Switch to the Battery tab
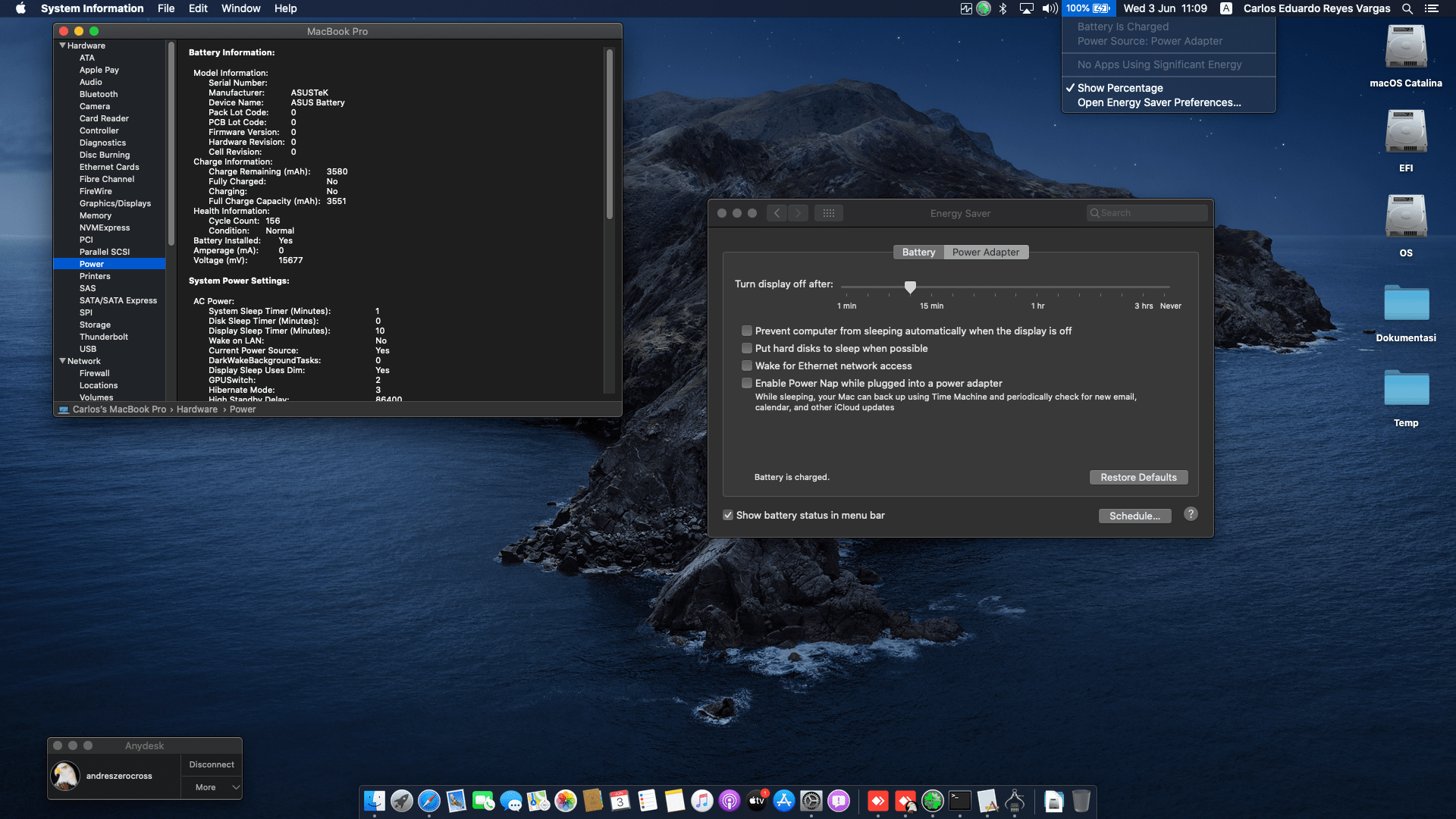Viewport: 1456px width, 819px height. [x=918, y=252]
